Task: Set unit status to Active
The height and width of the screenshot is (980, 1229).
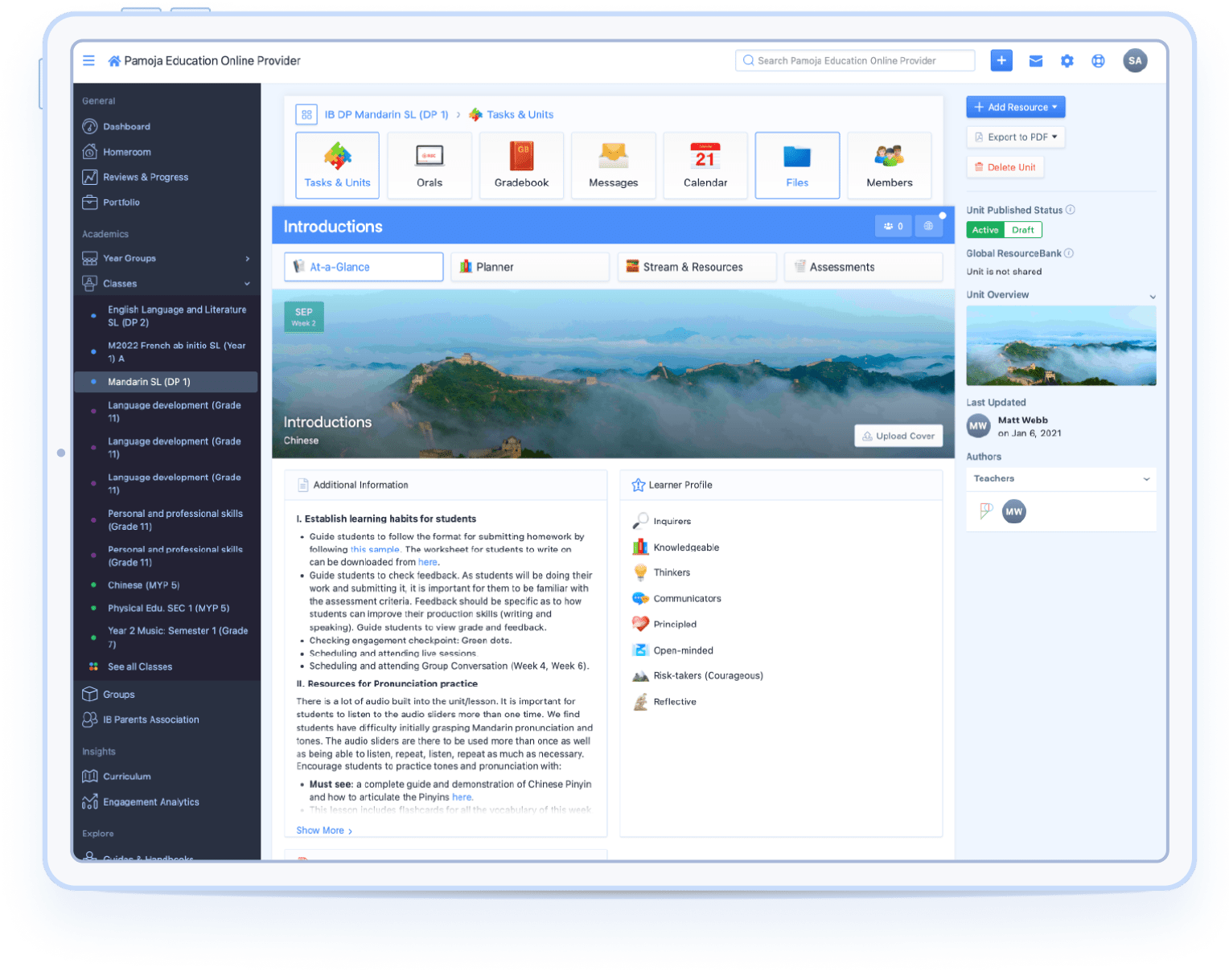Action: (985, 230)
